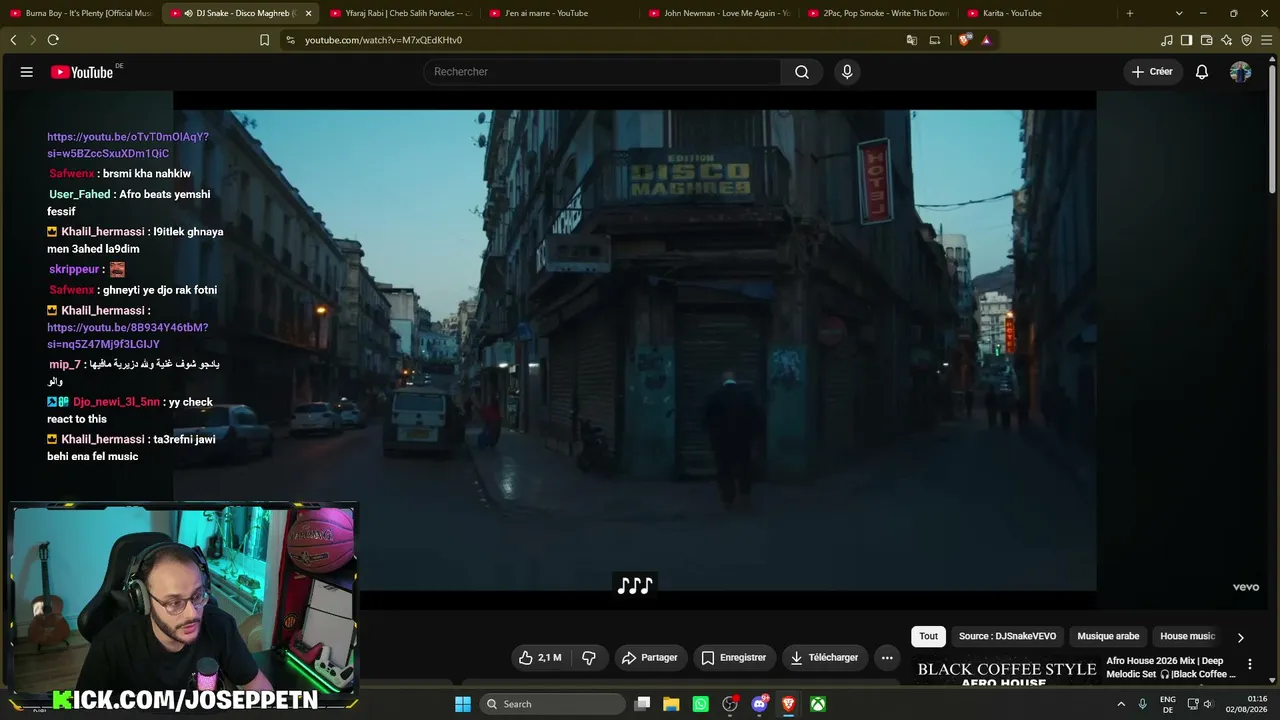Screen dimensions: 1280x720
Task: Open Afro House 2026 Mix video title
Action: click(x=1170, y=667)
